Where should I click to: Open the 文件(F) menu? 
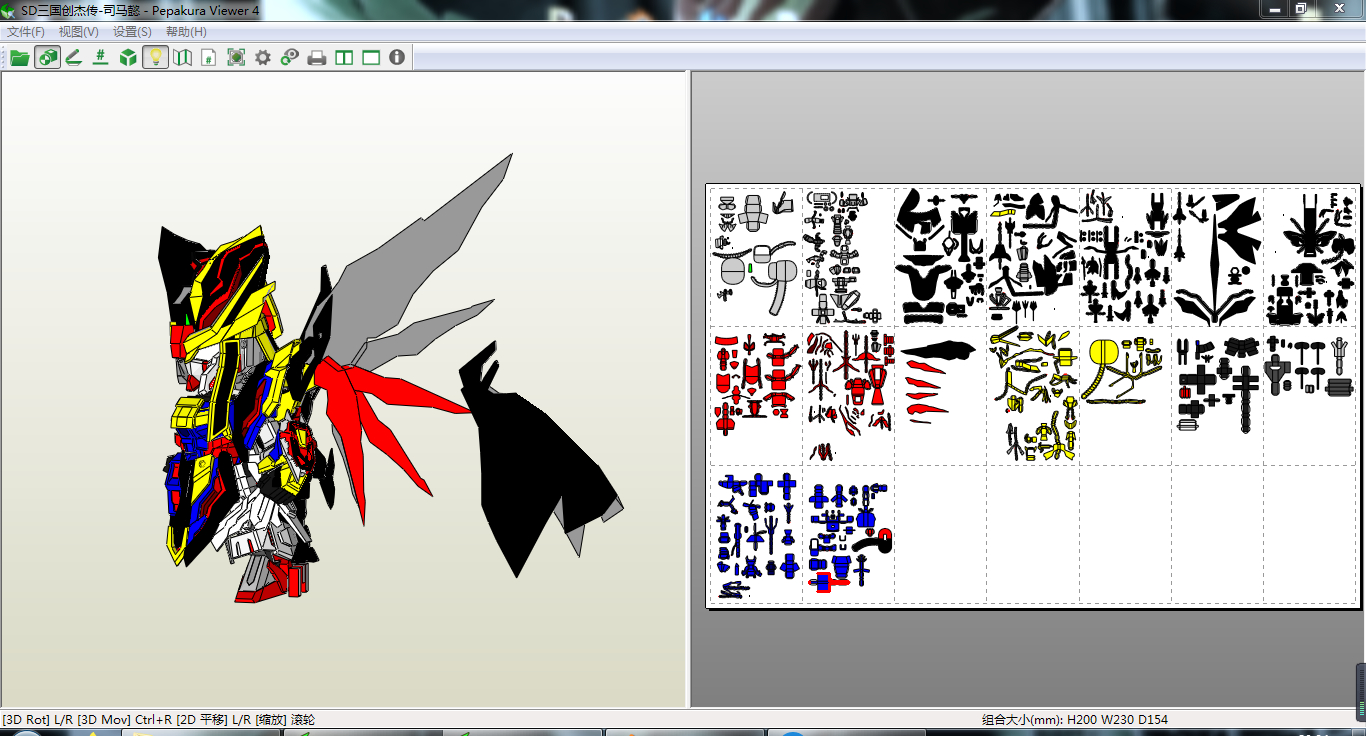click(x=26, y=32)
